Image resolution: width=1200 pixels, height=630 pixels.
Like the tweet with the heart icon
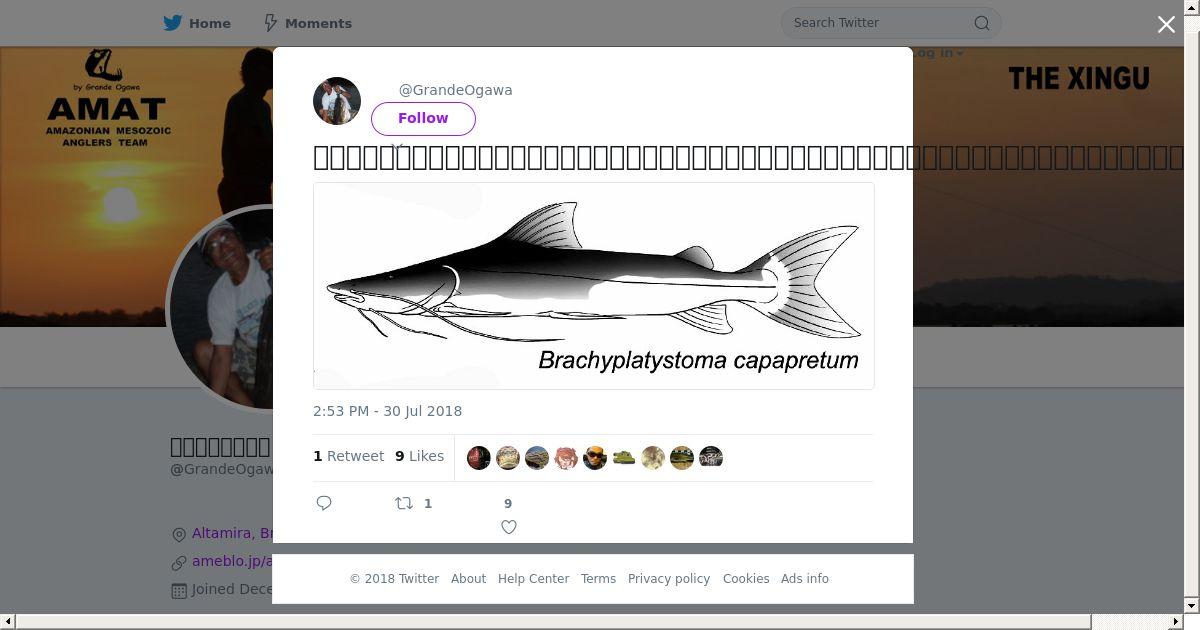pyautogui.click(x=509, y=527)
